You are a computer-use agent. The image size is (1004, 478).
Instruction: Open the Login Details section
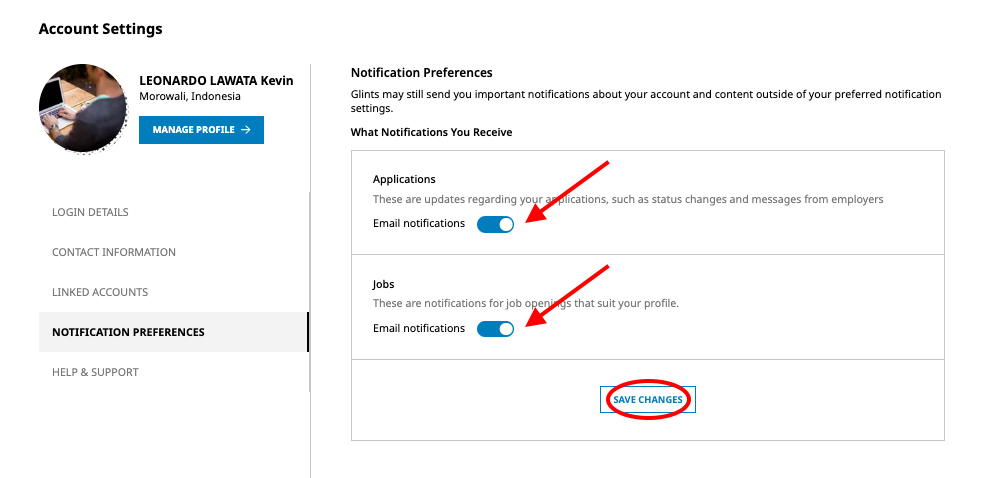(90, 212)
